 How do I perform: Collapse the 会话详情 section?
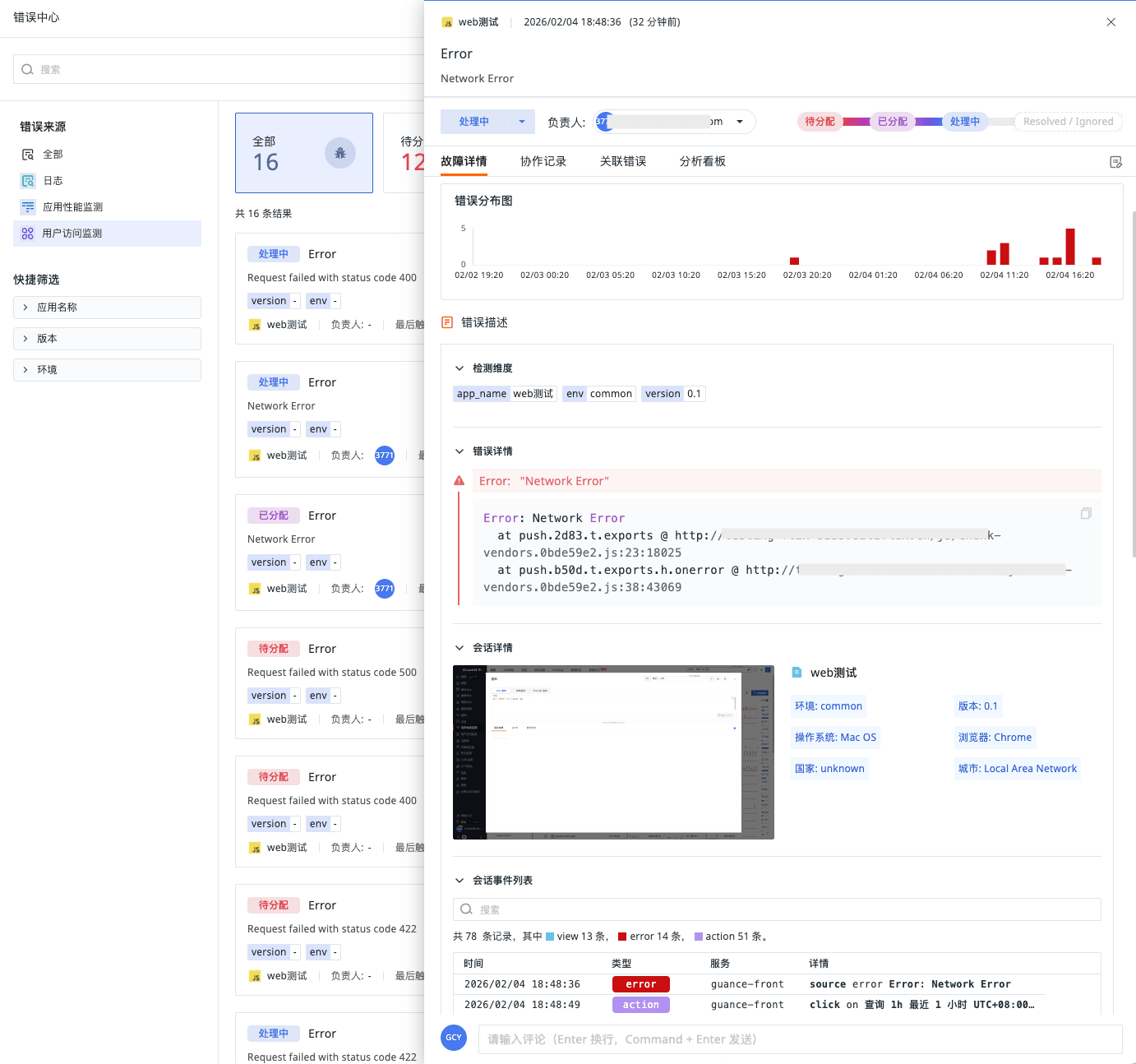tap(459, 648)
